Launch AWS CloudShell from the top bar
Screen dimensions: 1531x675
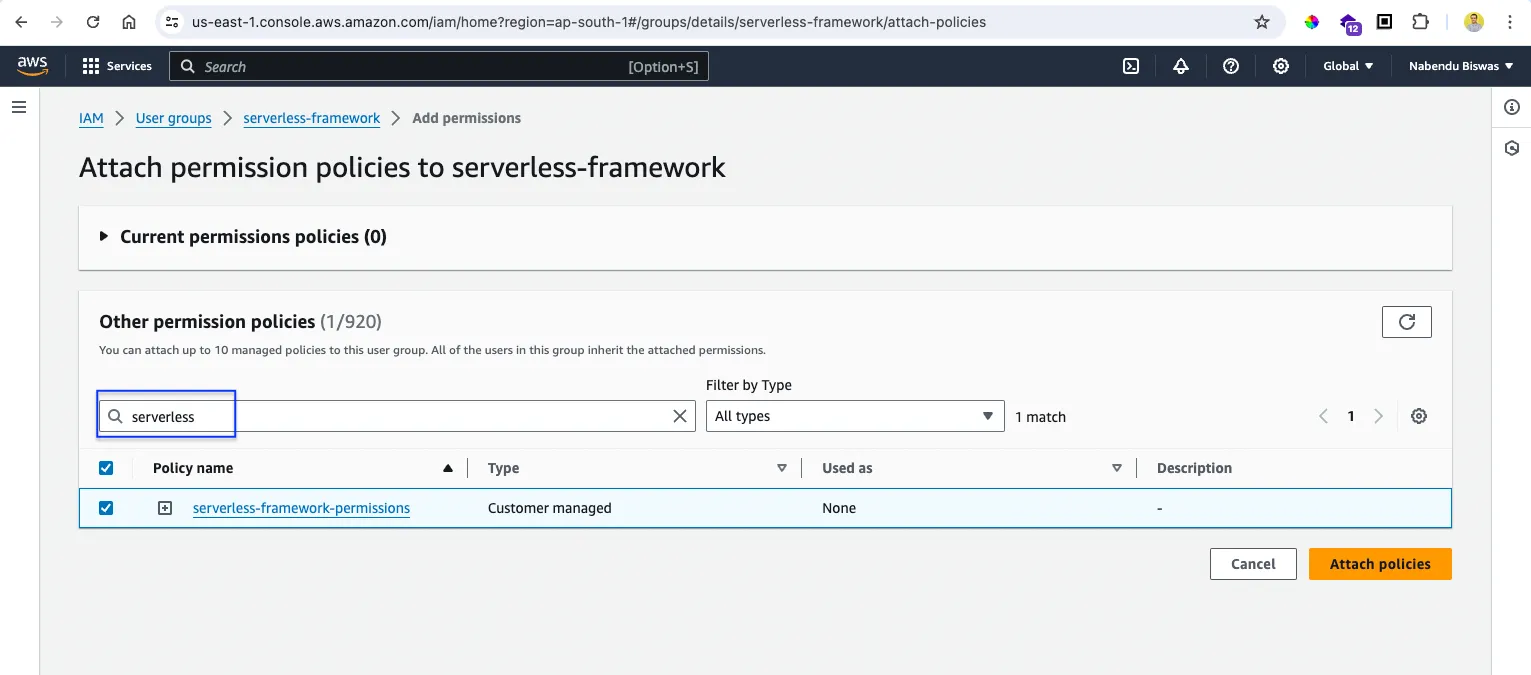click(x=1131, y=66)
